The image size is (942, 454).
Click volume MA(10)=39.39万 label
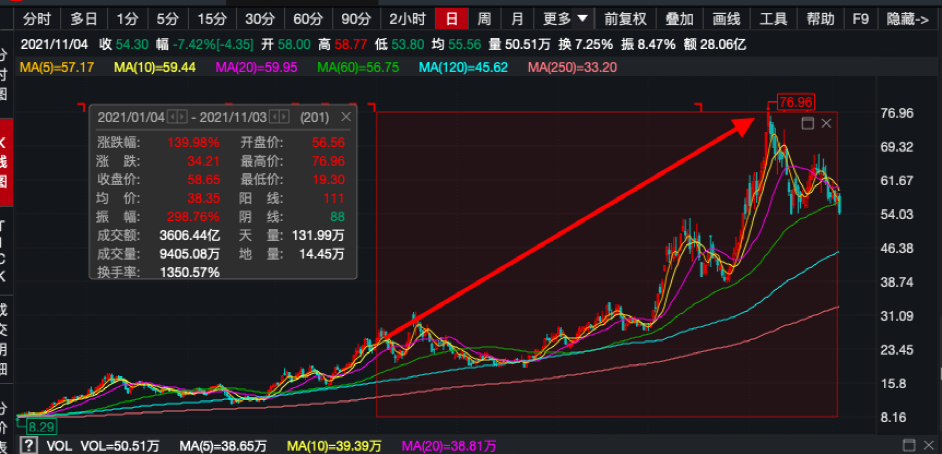334,446
